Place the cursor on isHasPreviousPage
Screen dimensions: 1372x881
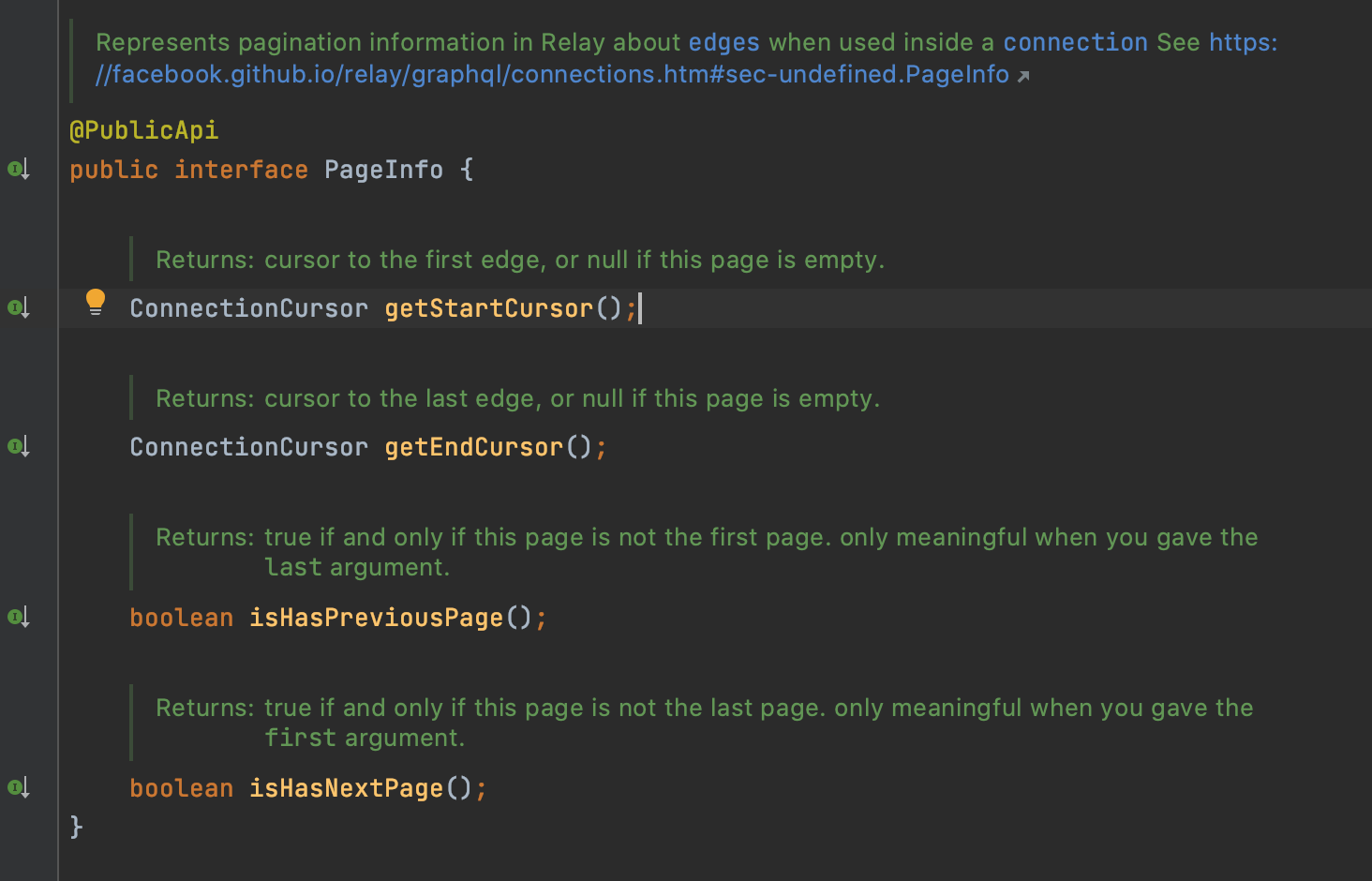tap(375, 617)
